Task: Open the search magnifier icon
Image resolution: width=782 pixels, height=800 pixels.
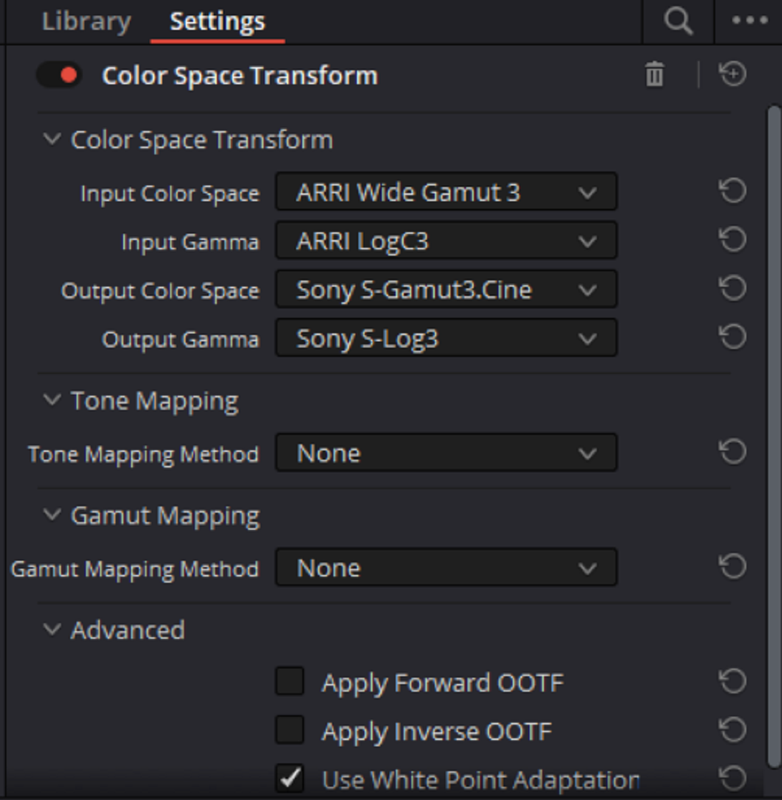Action: pos(678,22)
